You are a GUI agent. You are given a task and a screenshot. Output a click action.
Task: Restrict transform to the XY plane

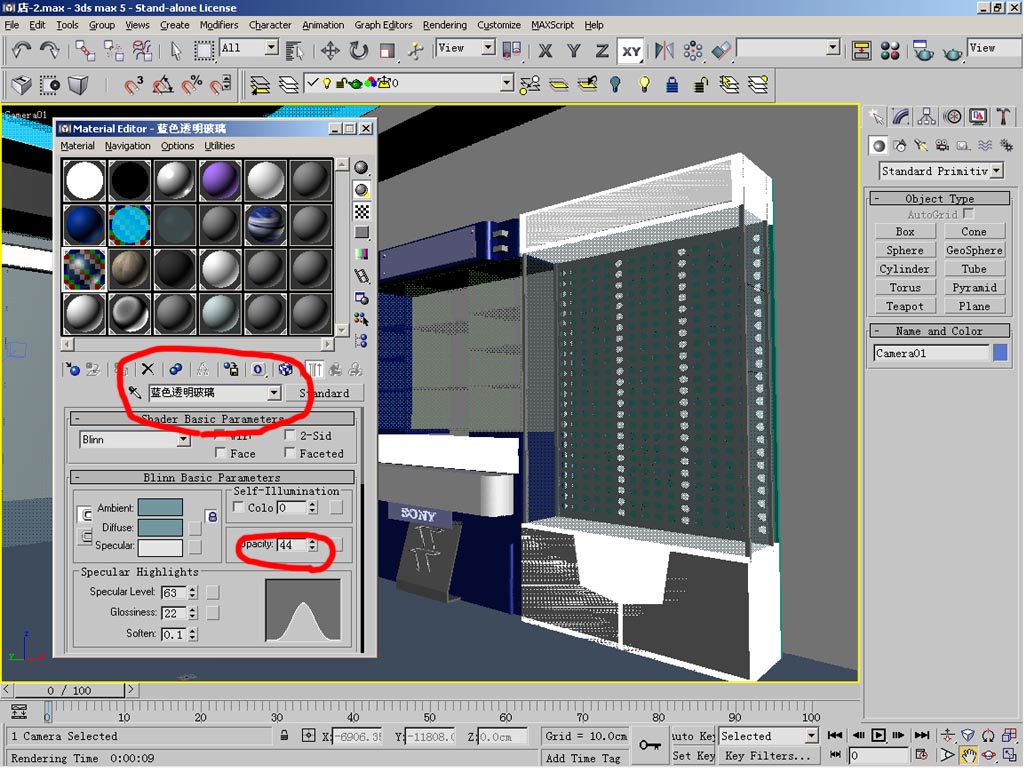tap(630, 49)
